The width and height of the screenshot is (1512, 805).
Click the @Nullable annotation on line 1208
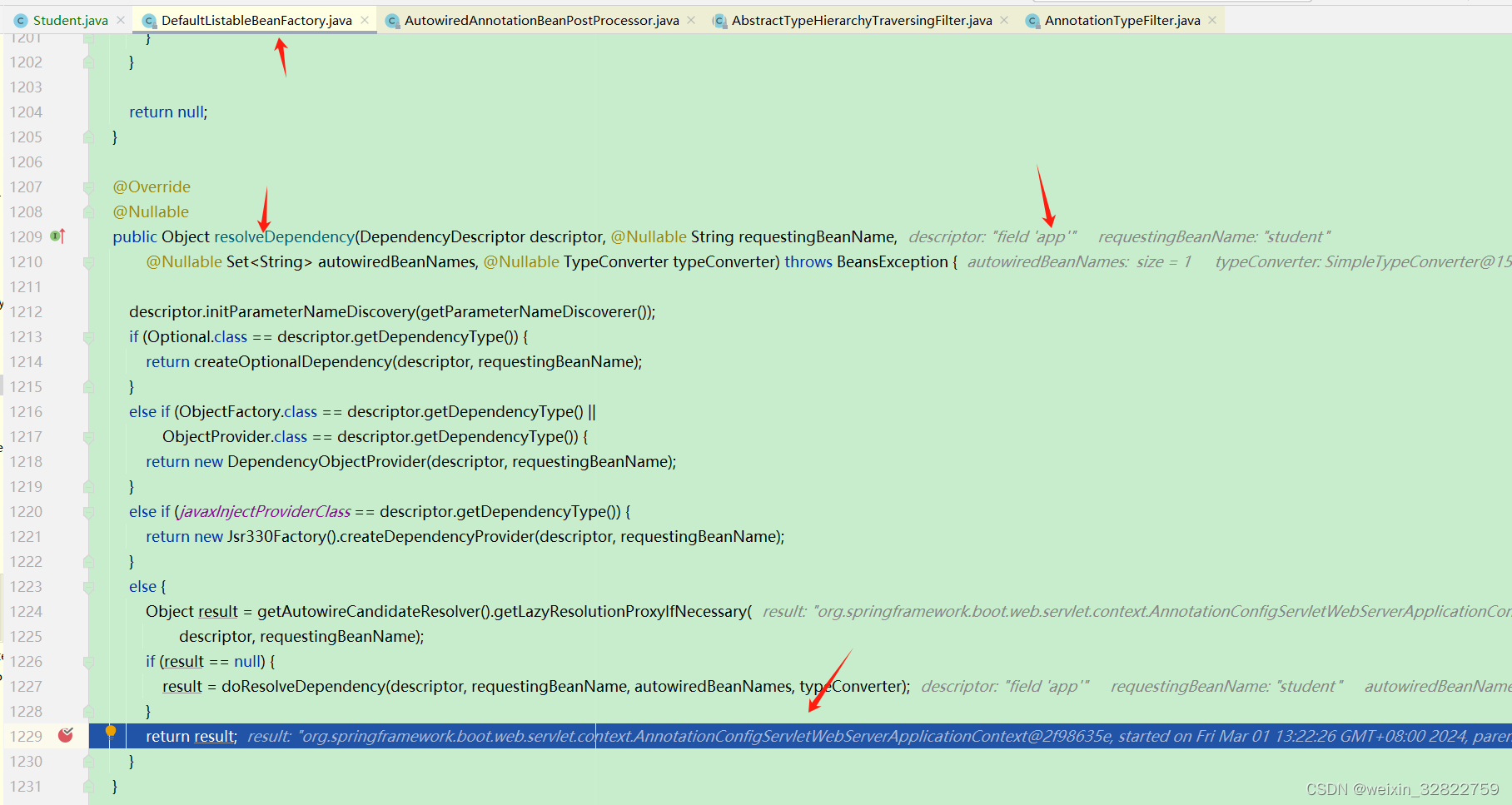pos(151,211)
